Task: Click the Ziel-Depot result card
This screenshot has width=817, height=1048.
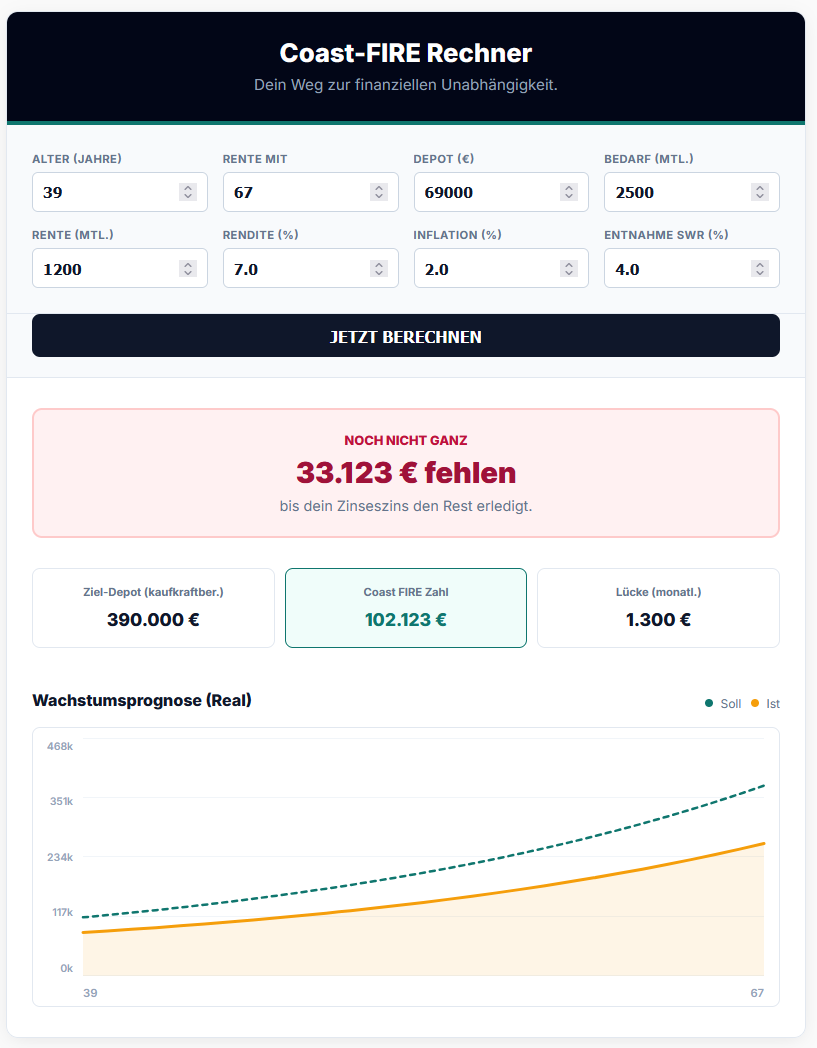Action: [x=153, y=608]
